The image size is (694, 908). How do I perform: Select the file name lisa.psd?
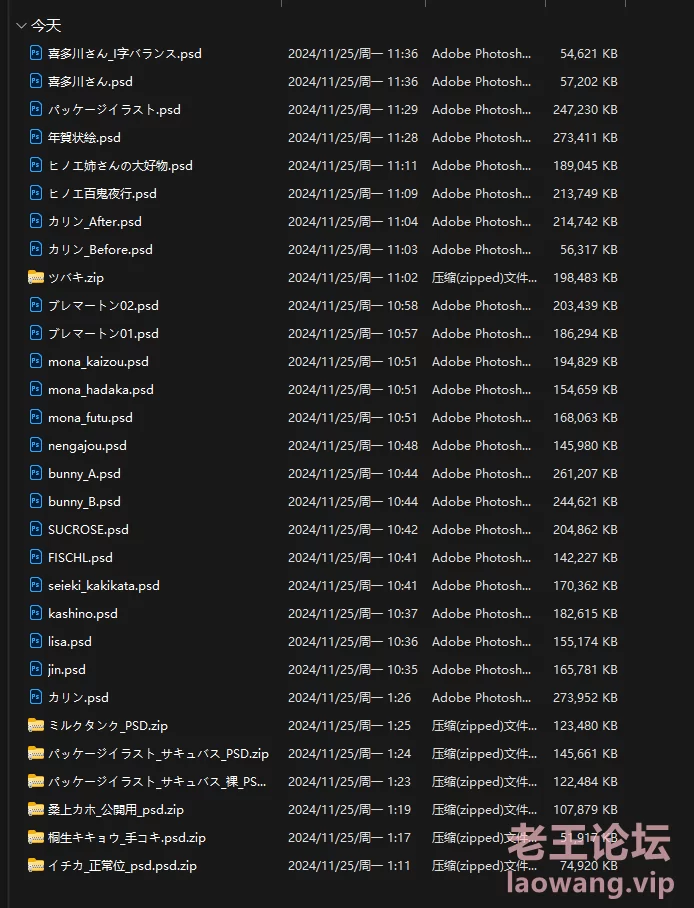tap(70, 642)
